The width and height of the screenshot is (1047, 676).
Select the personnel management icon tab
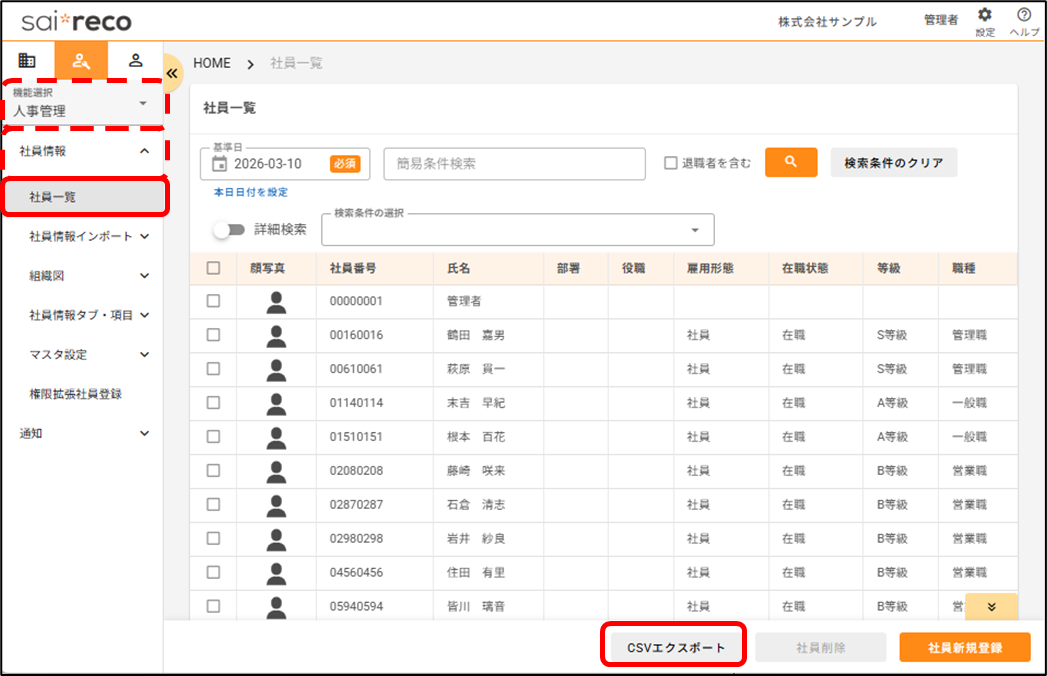(x=81, y=60)
